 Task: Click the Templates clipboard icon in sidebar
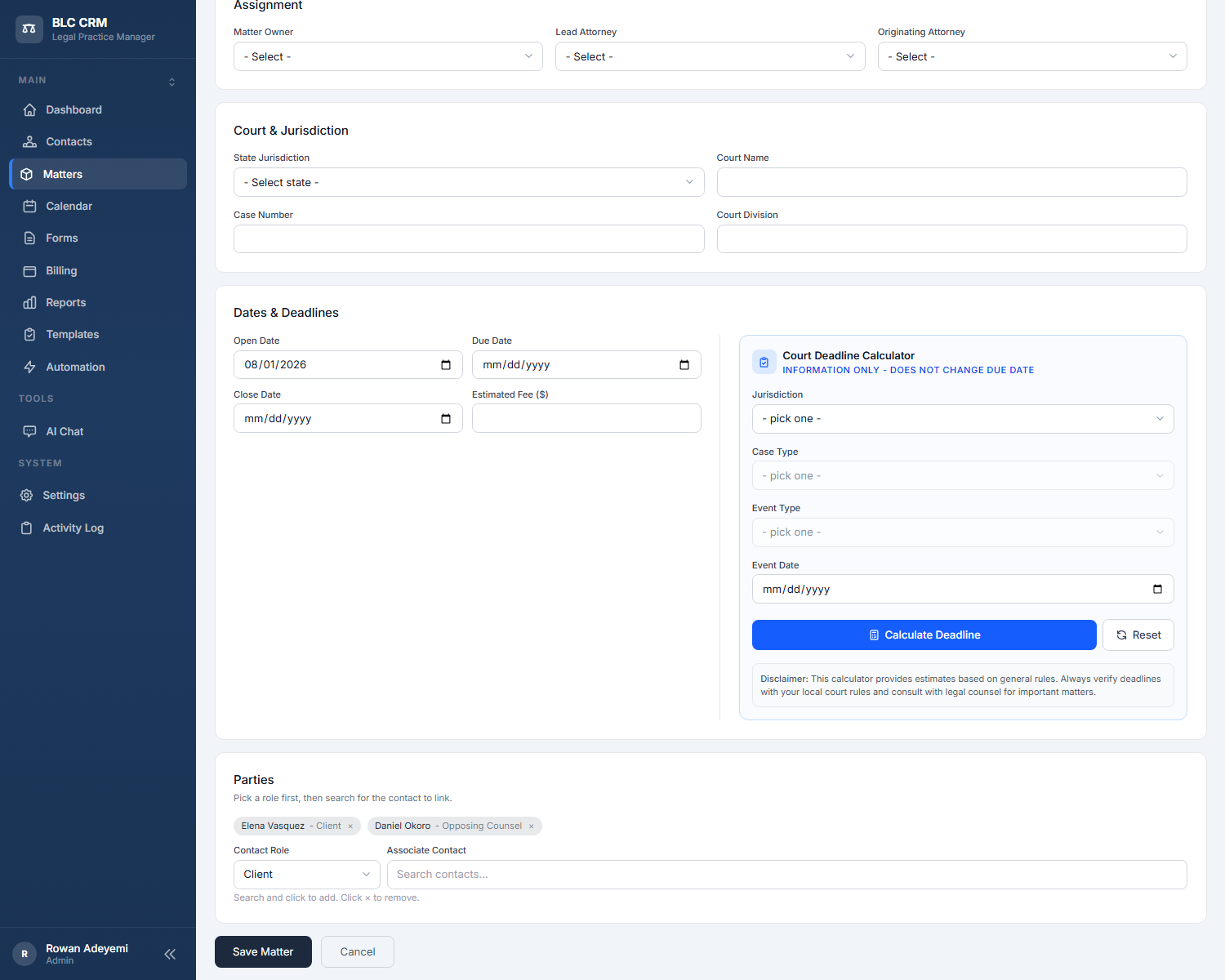pos(29,334)
